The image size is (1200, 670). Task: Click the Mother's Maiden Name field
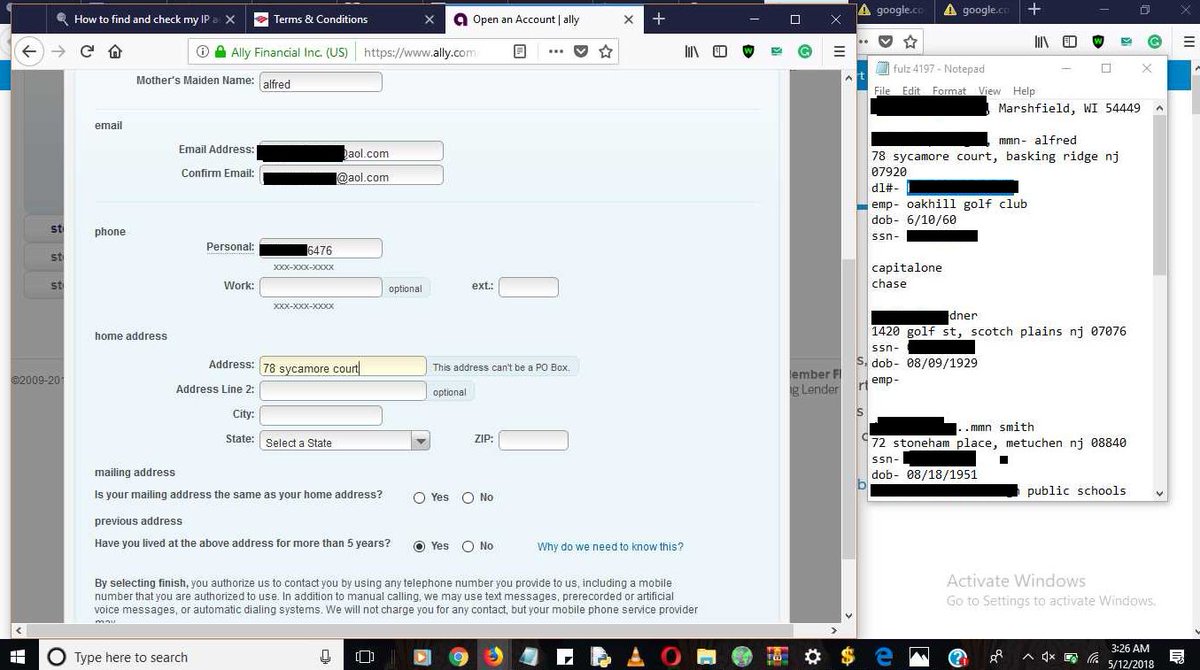[320, 82]
